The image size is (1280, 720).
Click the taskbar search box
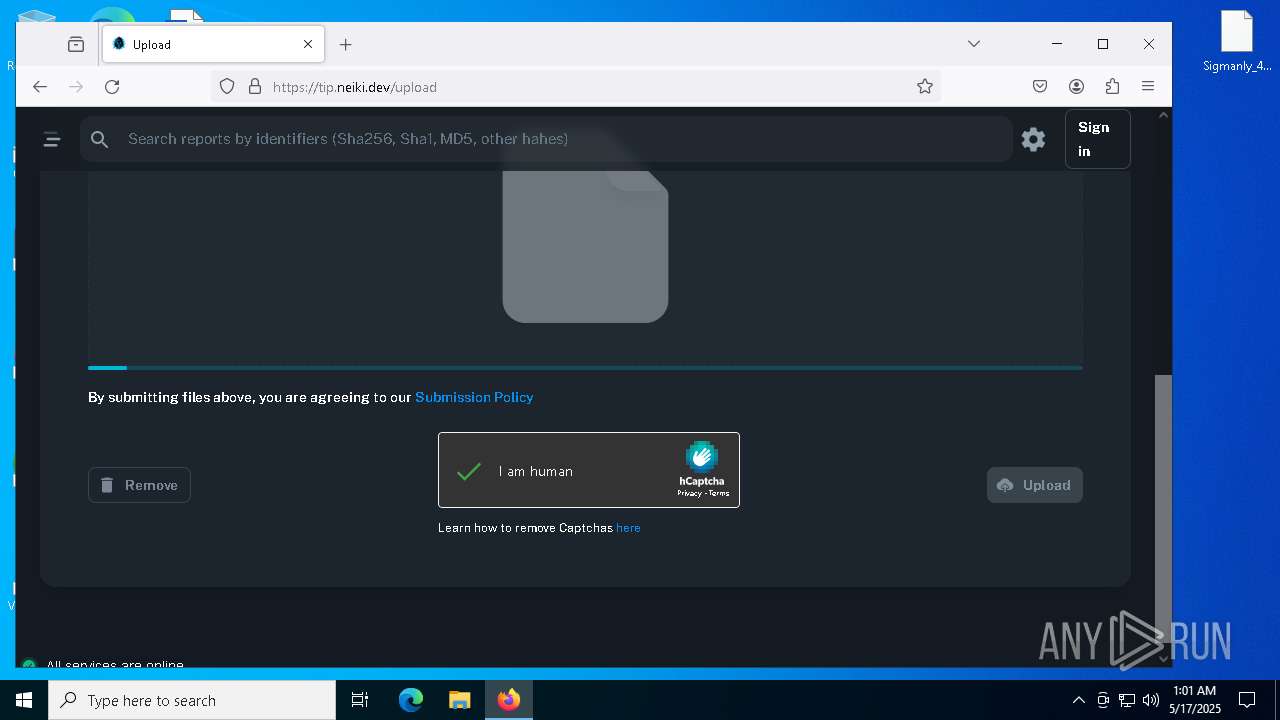tap(192, 700)
